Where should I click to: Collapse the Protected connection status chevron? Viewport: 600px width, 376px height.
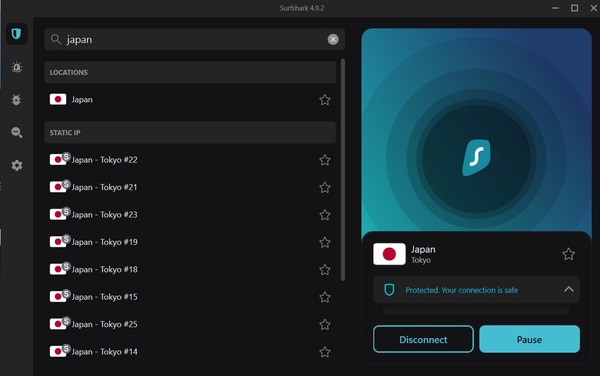pos(569,290)
